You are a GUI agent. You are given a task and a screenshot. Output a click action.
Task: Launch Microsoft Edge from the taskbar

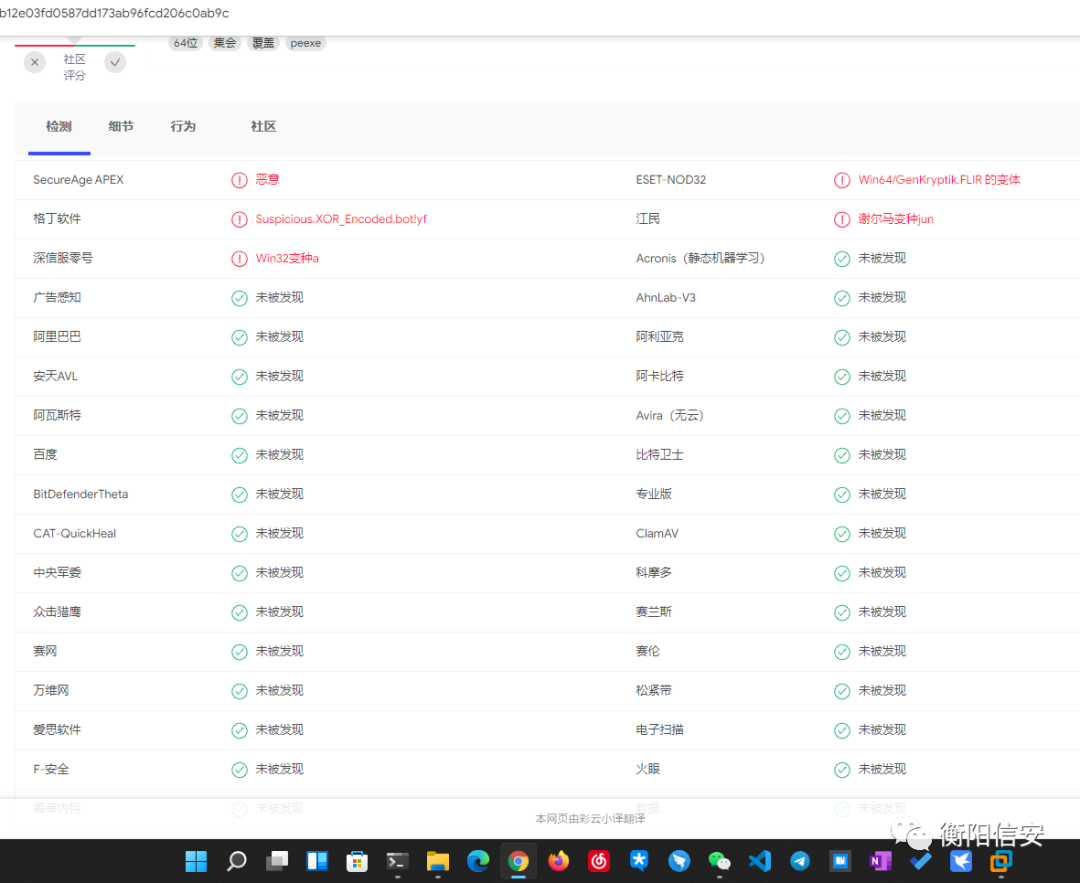478,861
